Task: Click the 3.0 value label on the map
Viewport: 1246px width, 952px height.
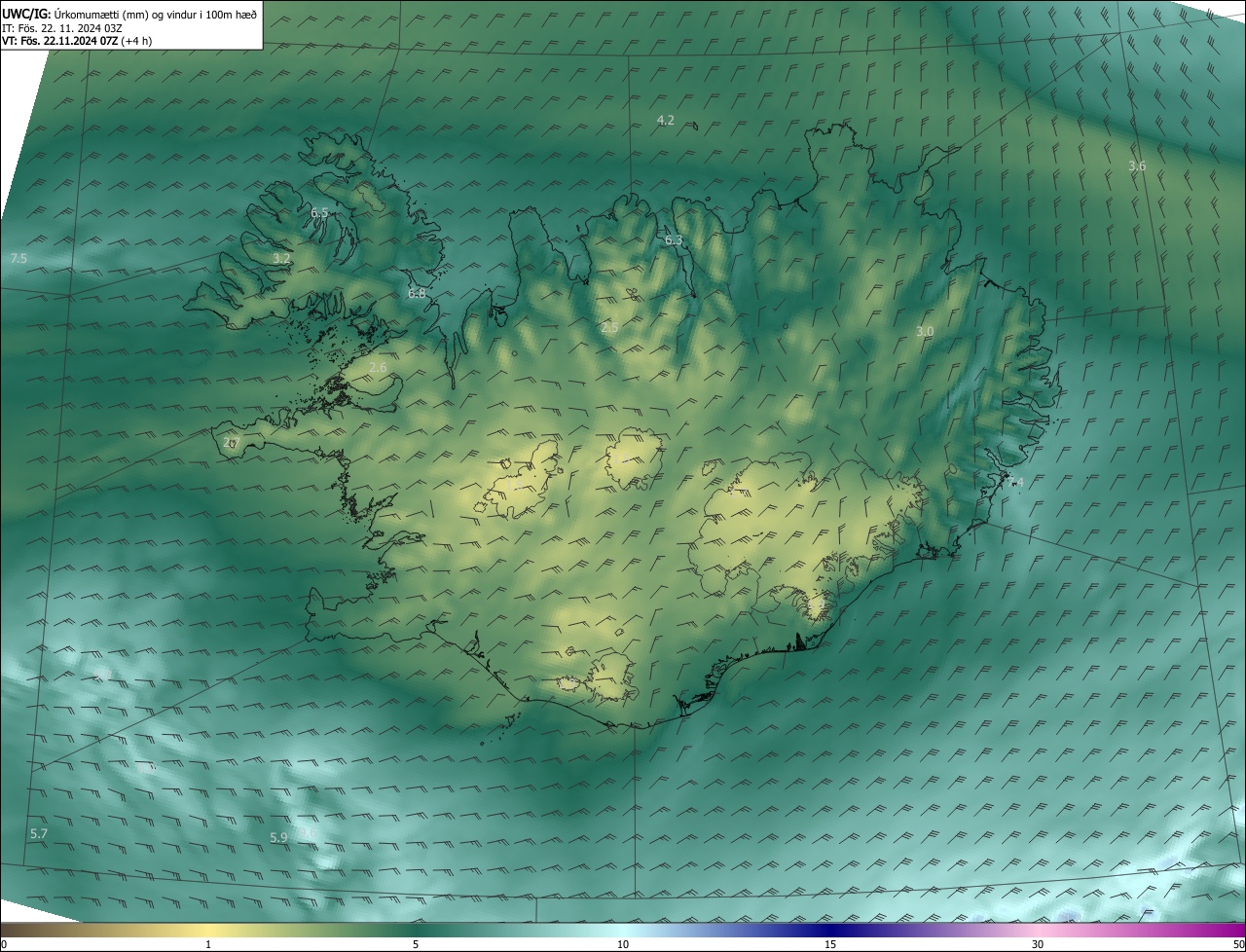Action: [x=925, y=332]
